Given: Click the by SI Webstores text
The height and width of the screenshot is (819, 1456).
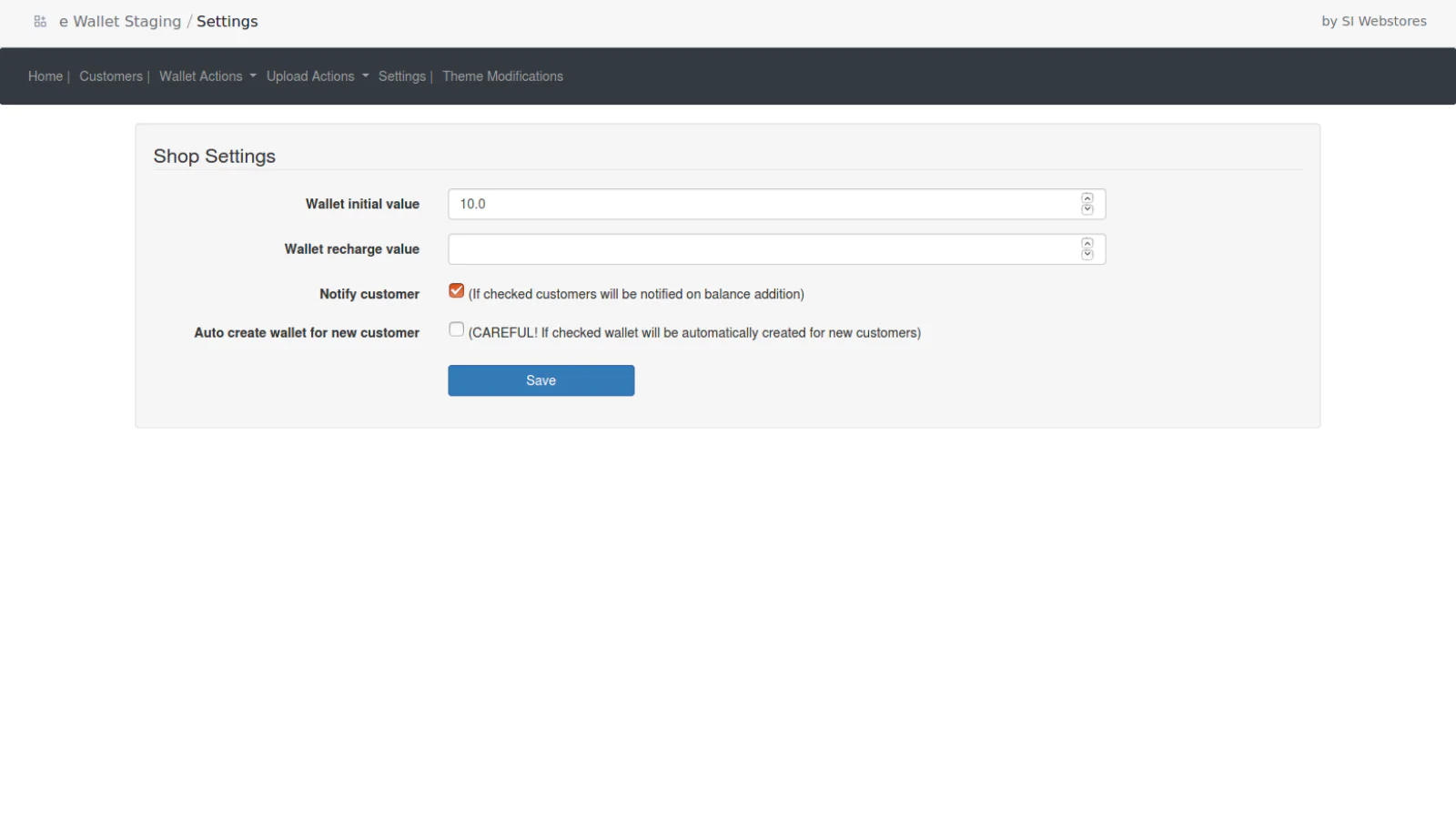Looking at the screenshot, I should (x=1373, y=21).
